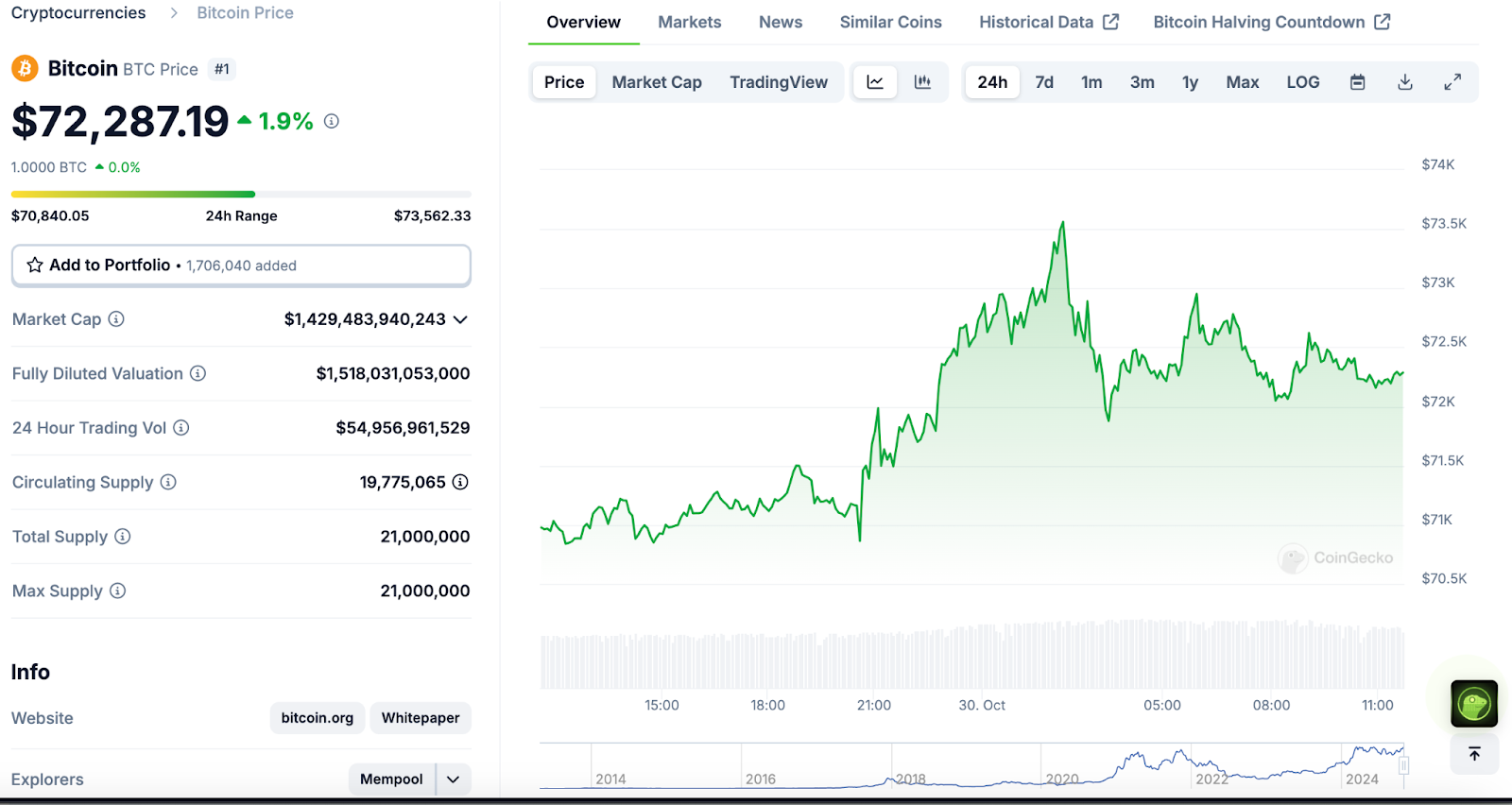Image resolution: width=1512 pixels, height=805 pixels.
Task: Click the $72,287.19 price text
Action: point(120,121)
